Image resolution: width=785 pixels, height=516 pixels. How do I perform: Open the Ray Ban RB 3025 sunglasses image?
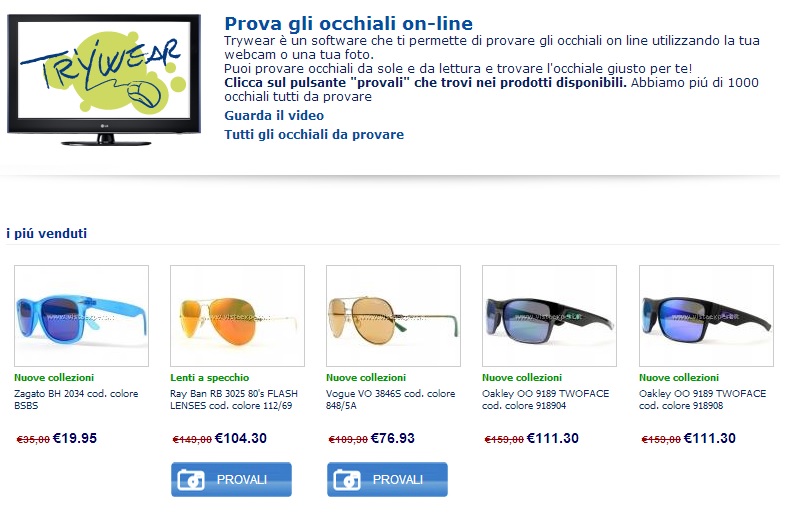click(237, 315)
